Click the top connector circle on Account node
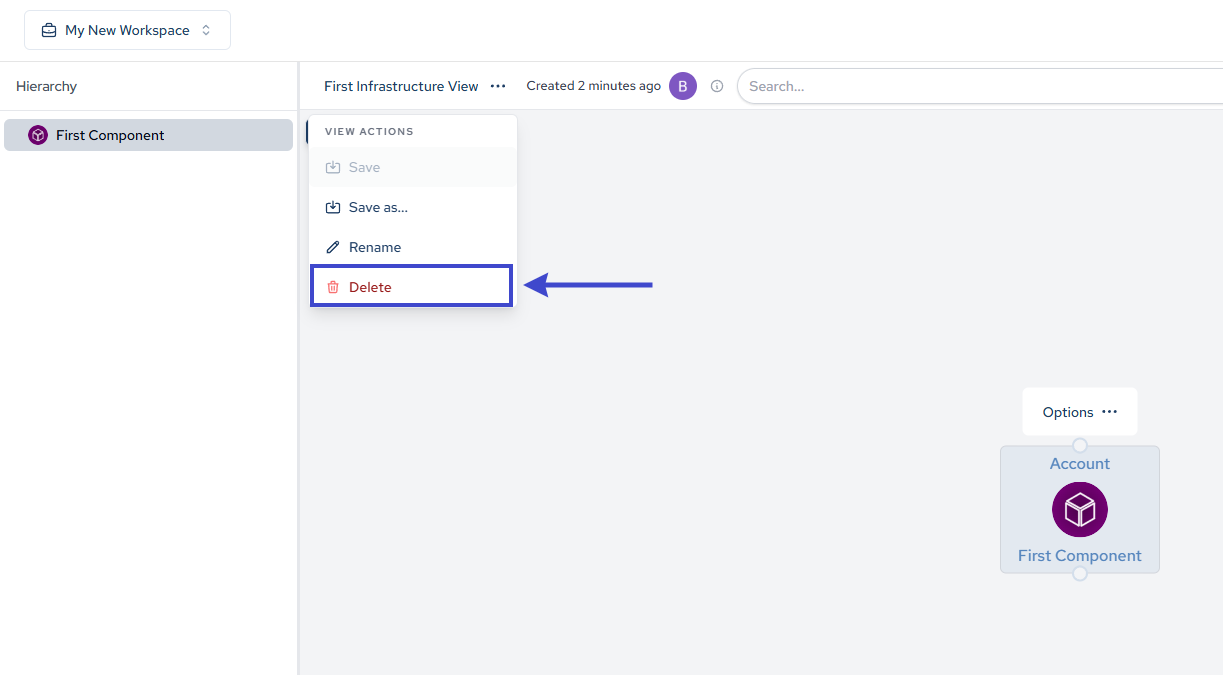The image size is (1223, 675). coord(1080,445)
